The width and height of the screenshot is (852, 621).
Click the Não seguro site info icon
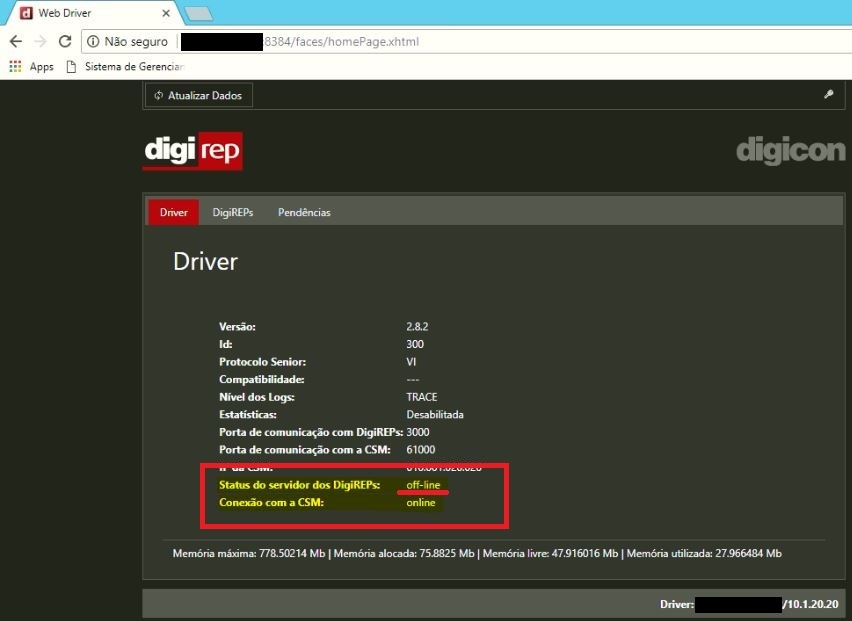tap(93, 42)
